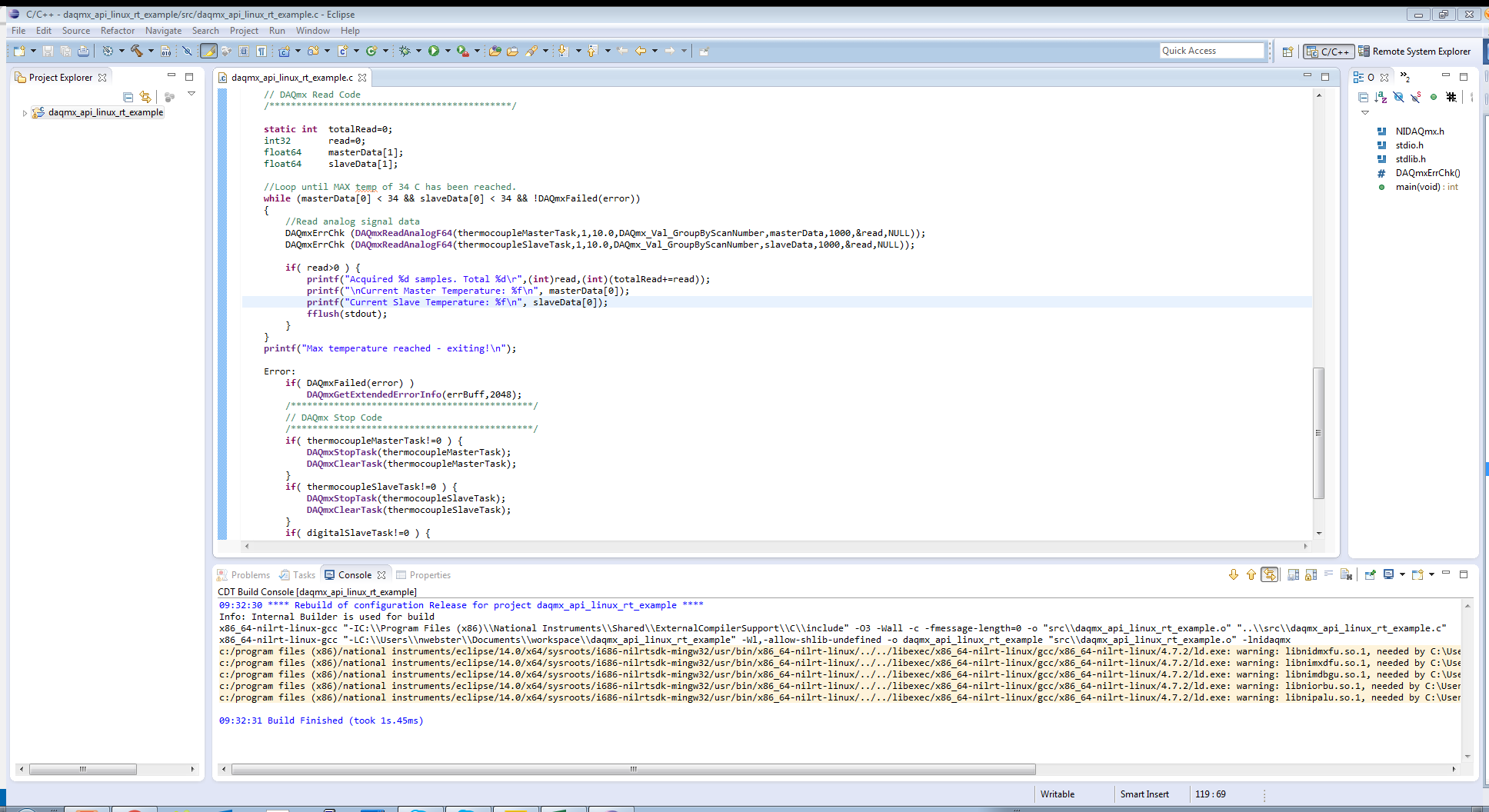Click Collapse All in Outline view
1489x812 pixels.
tap(1364, 97)
